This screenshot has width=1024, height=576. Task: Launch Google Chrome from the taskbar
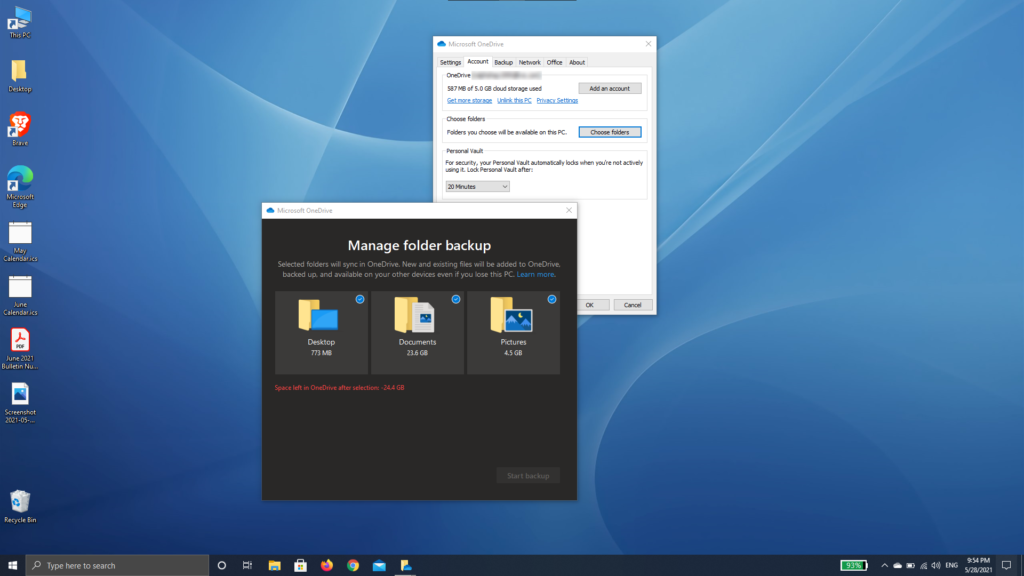click(353, 566)
